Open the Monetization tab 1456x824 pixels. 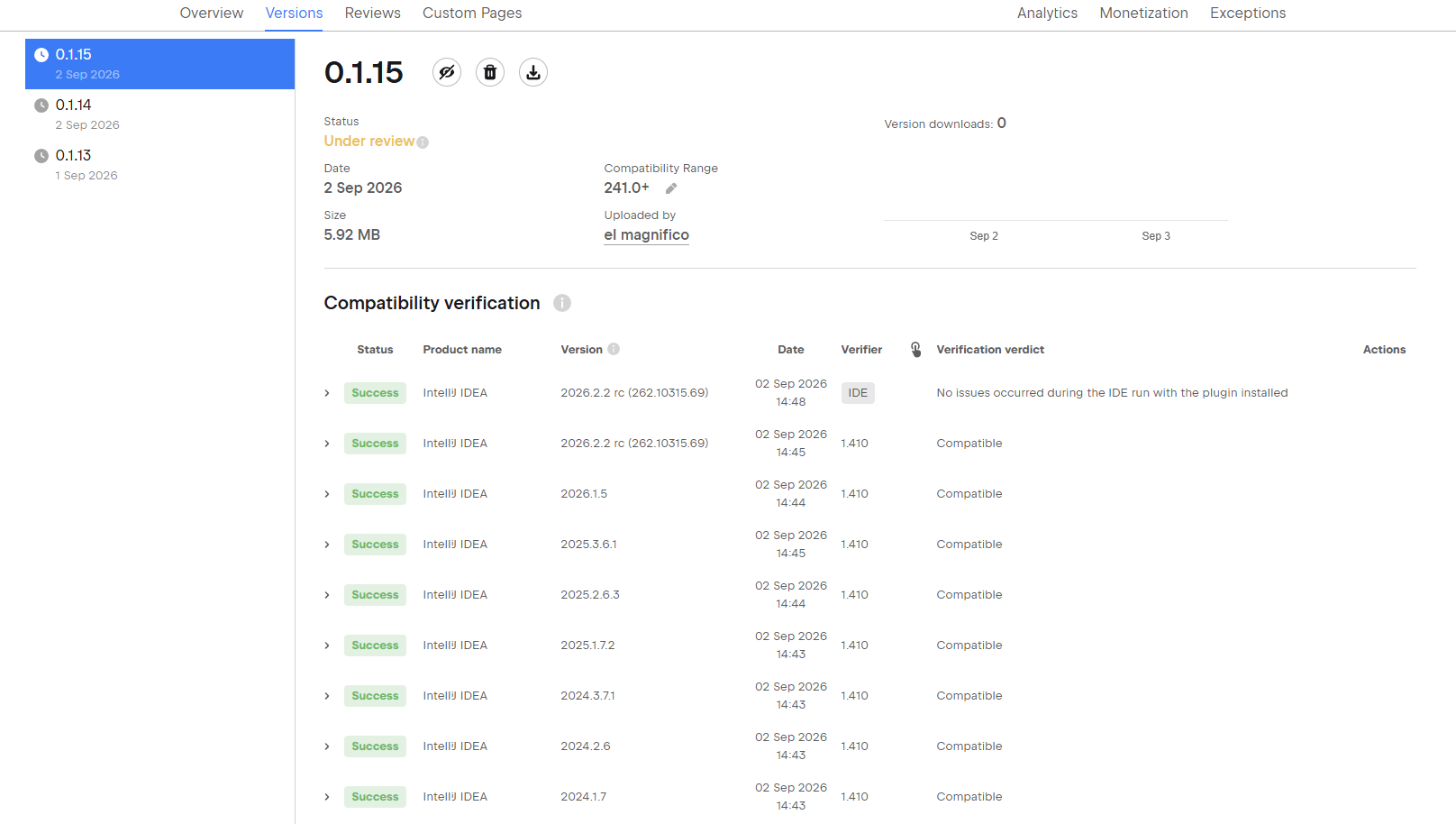point(1143,14)
